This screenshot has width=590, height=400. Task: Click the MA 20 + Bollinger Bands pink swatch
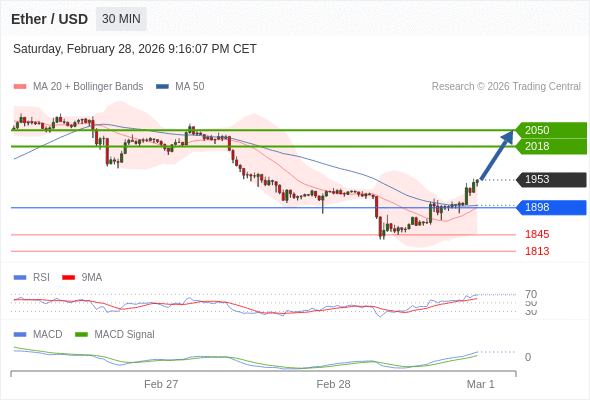pos(20,87)
